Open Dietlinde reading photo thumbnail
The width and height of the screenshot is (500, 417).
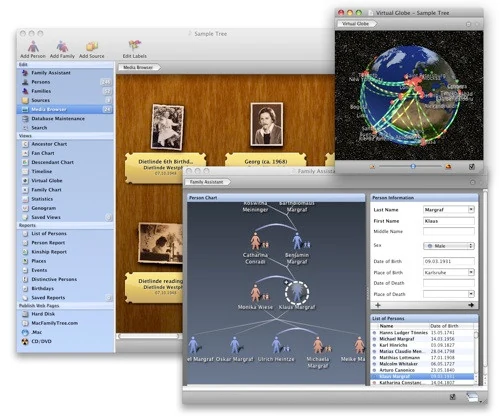161,243
